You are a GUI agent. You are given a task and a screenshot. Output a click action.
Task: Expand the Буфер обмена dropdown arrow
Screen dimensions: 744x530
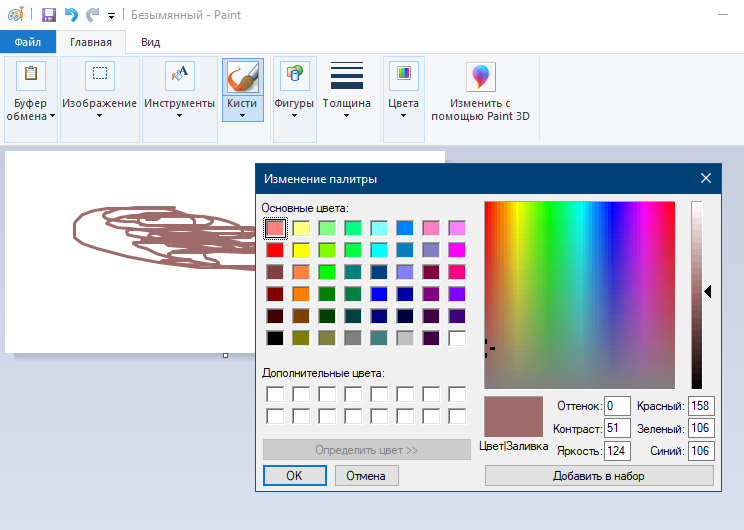tap(52, 116)
